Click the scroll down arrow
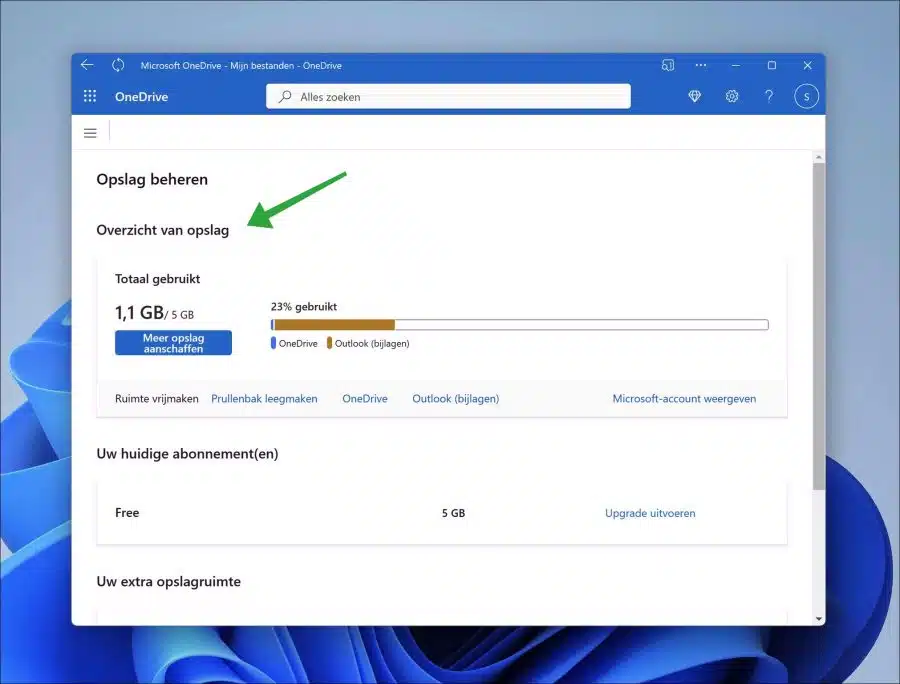The image size is (900, 684). click(818, 619)
